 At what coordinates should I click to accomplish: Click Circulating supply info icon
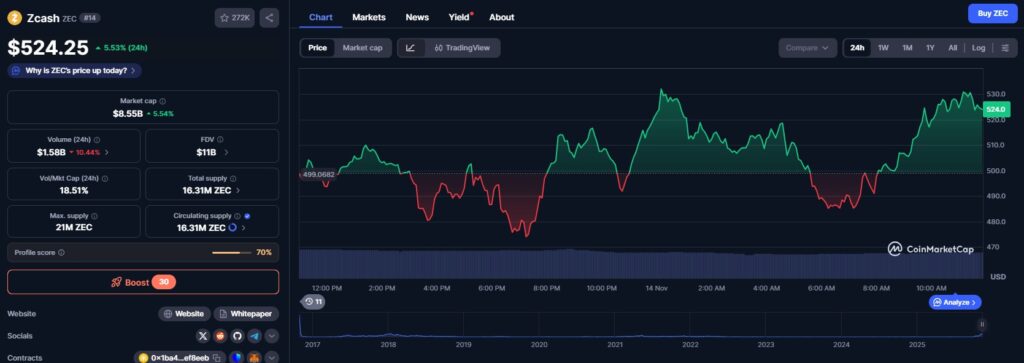[238, 216]
